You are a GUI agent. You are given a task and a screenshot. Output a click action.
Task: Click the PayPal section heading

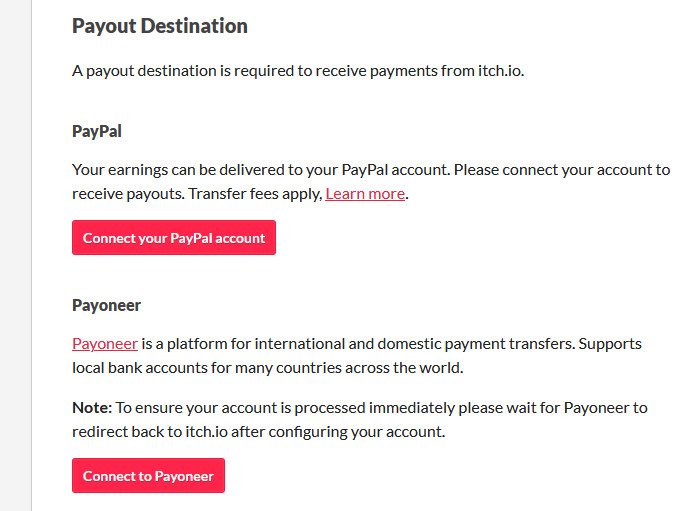(x=97, y=131)
